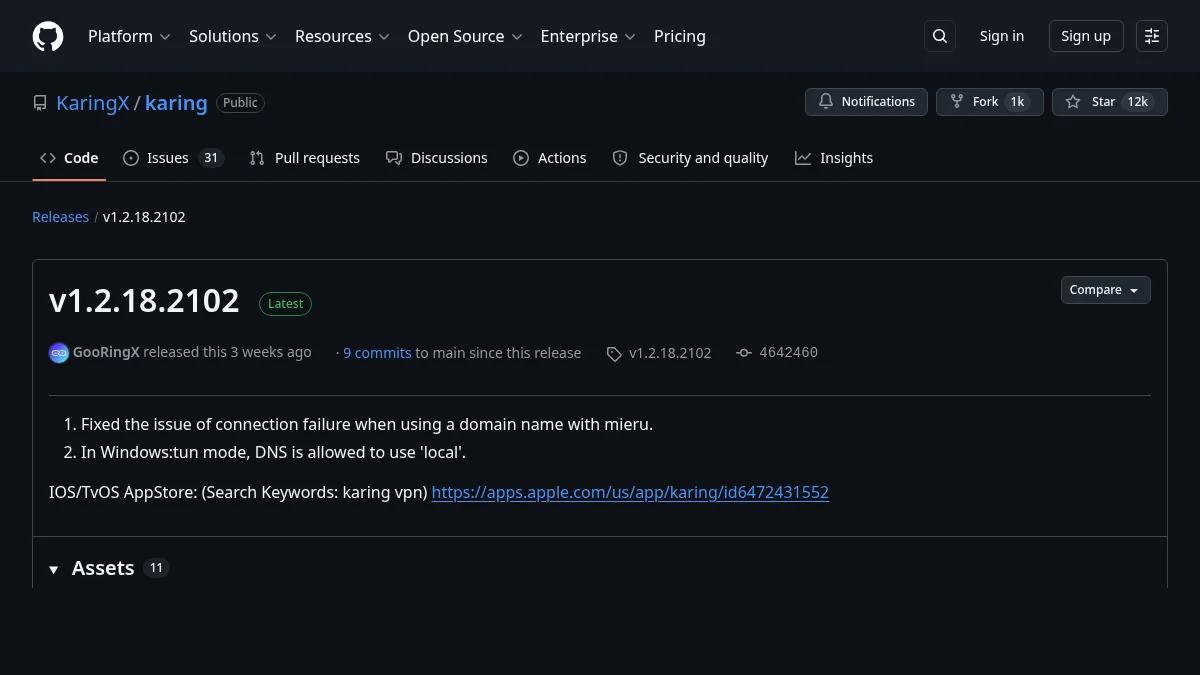Expand the Platform menu
1200x675 pixels.
[129, 36]
